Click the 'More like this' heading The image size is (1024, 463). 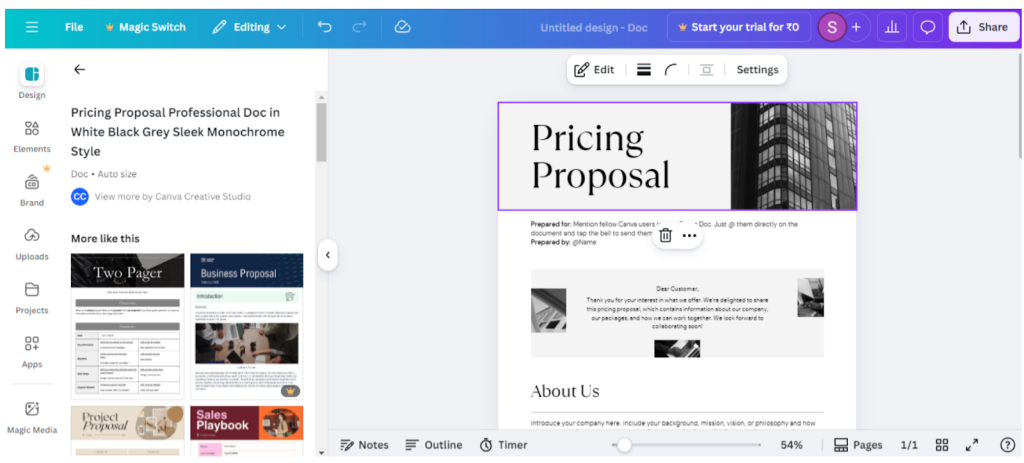click(x=105, y=238)
